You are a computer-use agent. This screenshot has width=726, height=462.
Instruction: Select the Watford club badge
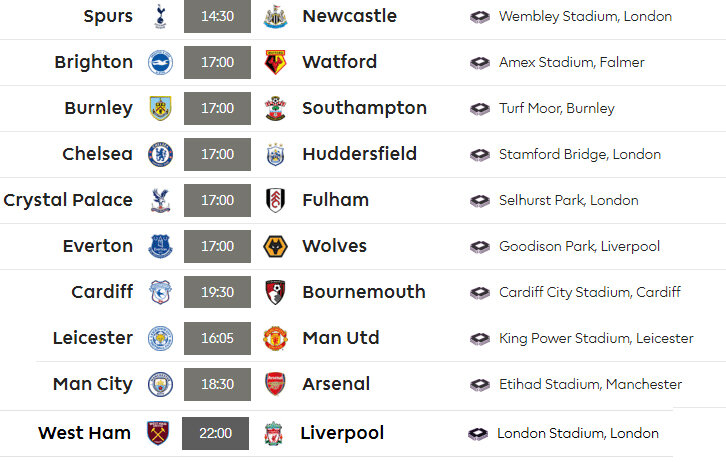pyautogui.click(x=275, y=62)
